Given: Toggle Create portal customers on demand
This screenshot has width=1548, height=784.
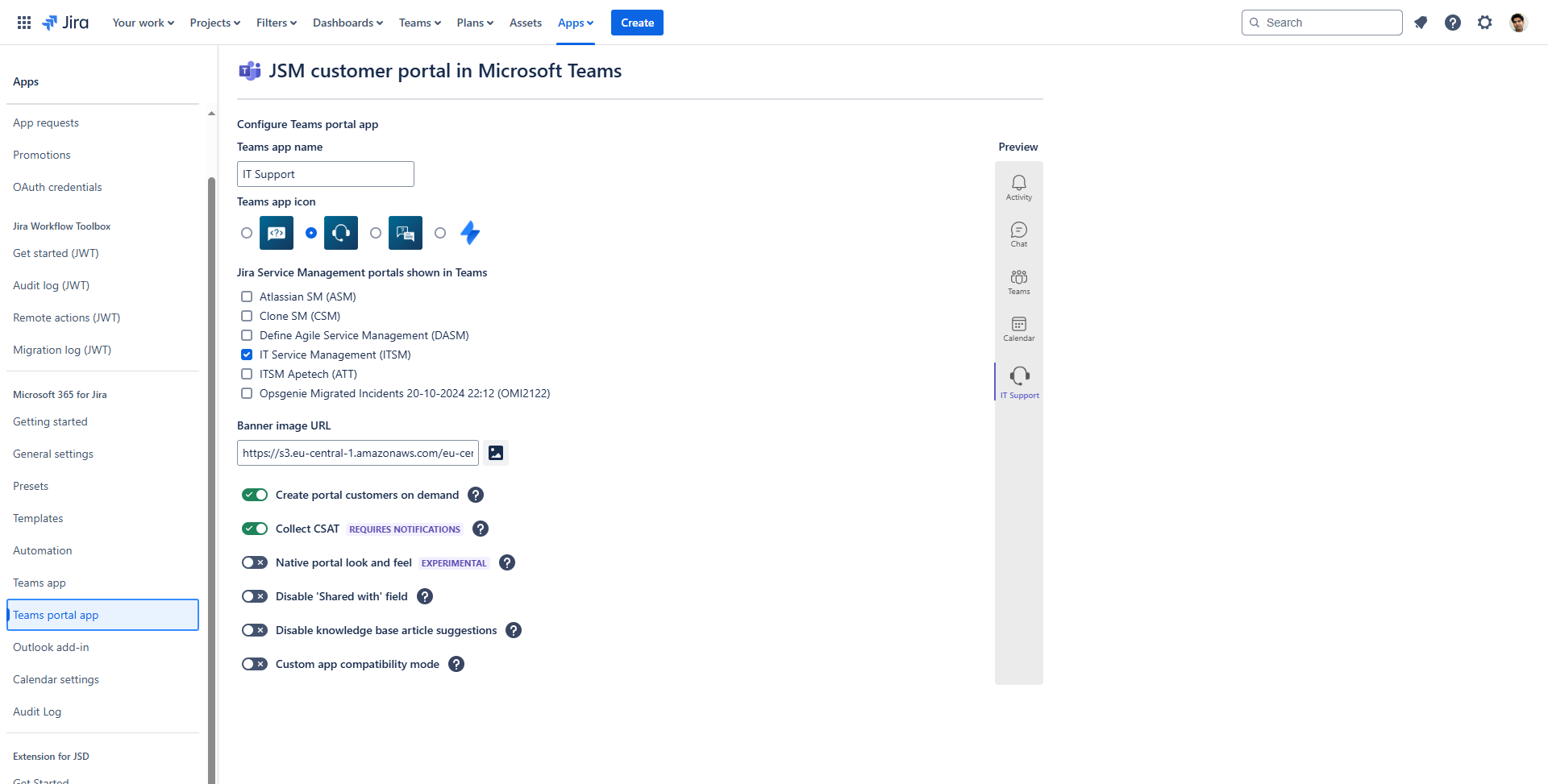Looking at the screenshot, I should (x=255, y=495).
